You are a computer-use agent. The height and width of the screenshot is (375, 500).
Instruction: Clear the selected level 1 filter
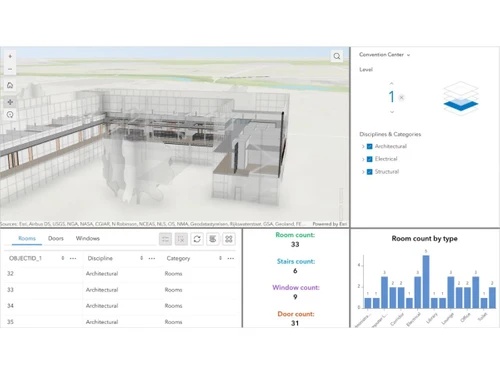tap(402, 97)
